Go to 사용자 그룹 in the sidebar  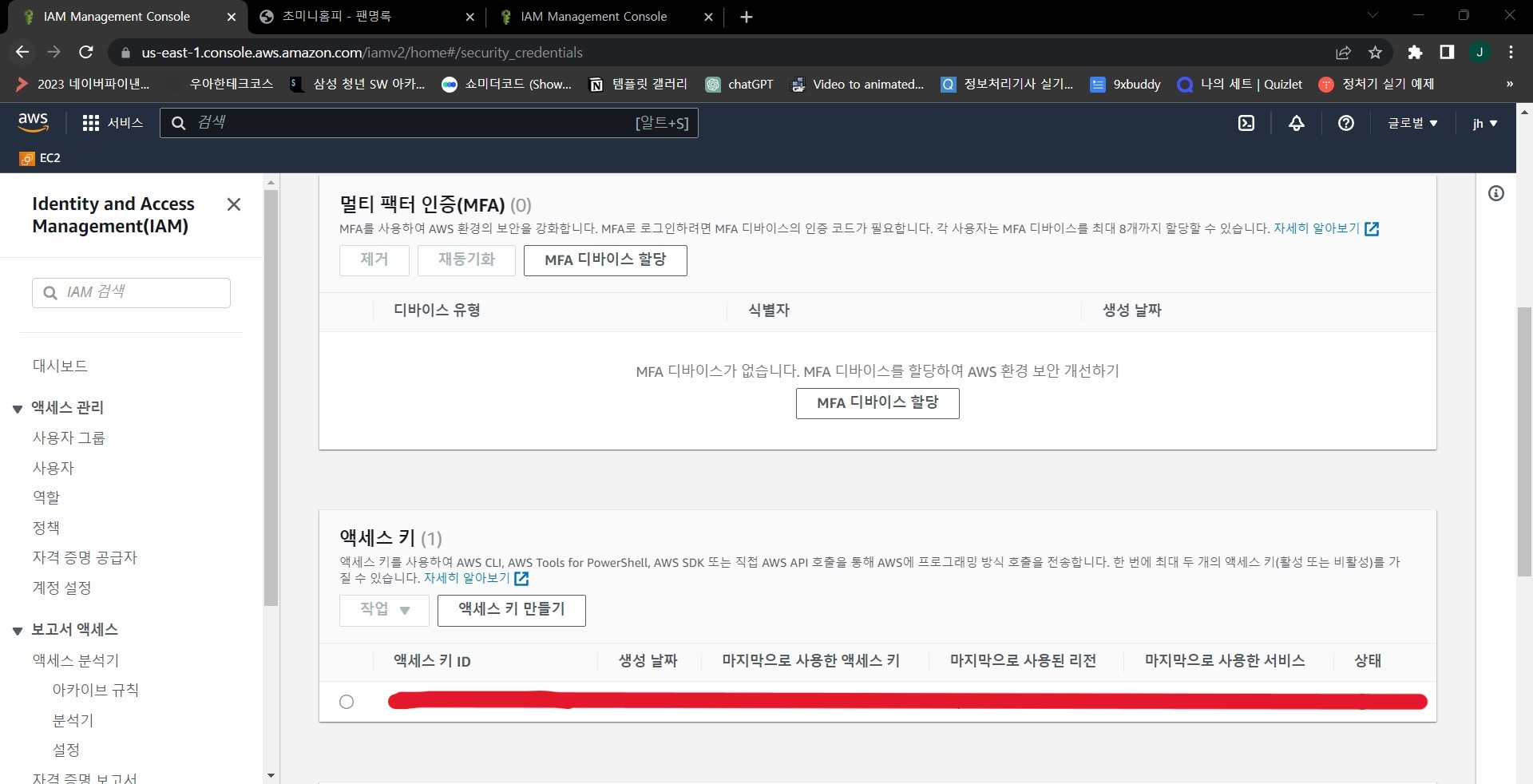(69, 438)
